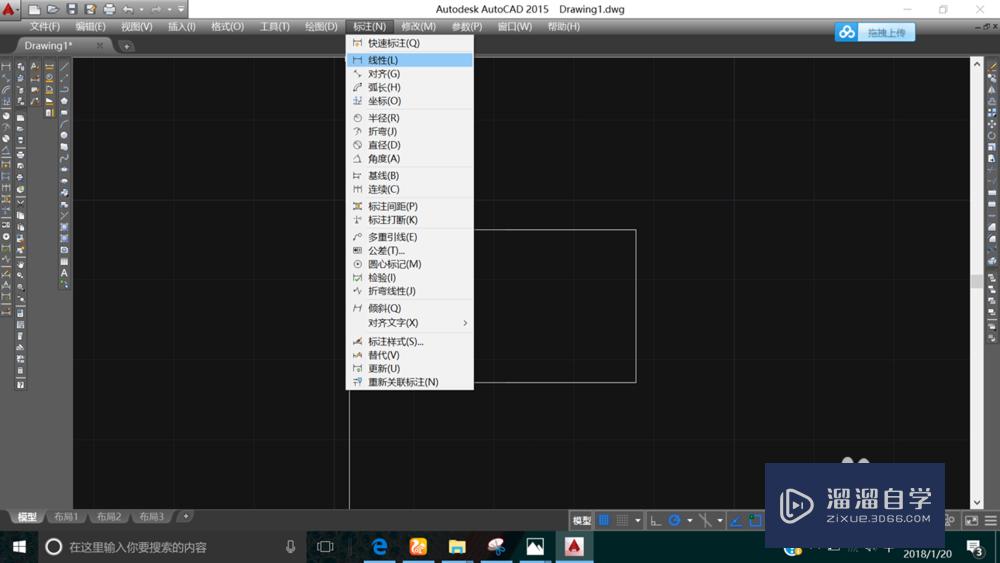The image size is (1000, 563).
Task: Expand the 对齐文字(X) submenu
Action: tap(409, 323)
